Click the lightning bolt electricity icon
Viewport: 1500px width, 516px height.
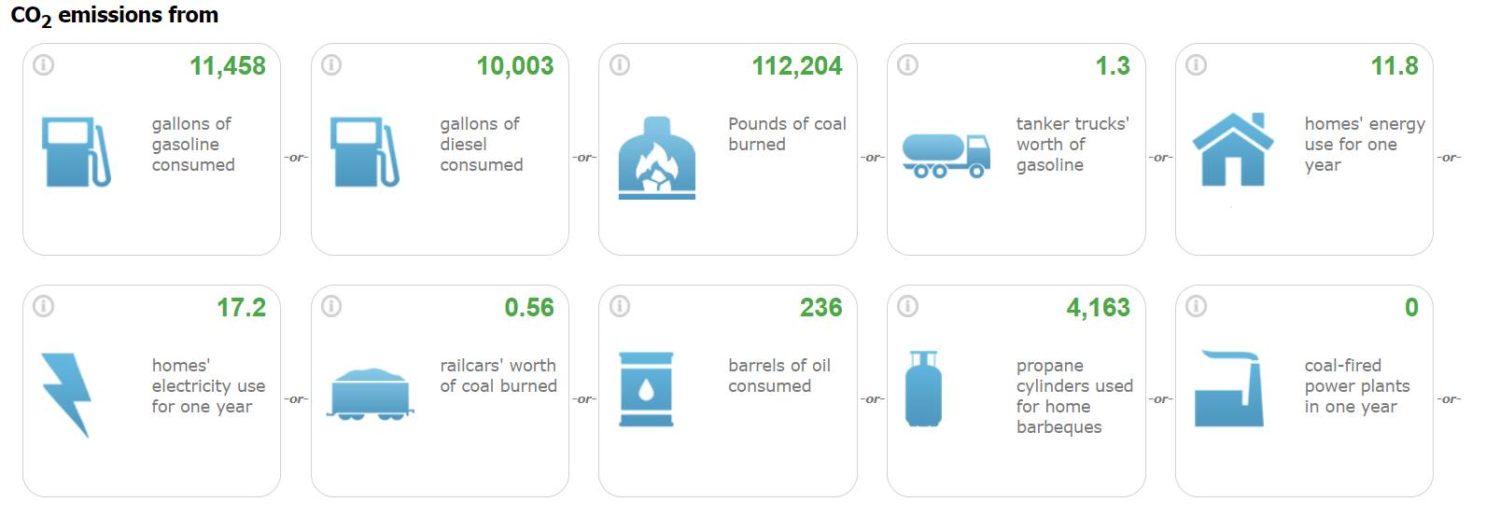pyautogui.click(x=67, y=394)
